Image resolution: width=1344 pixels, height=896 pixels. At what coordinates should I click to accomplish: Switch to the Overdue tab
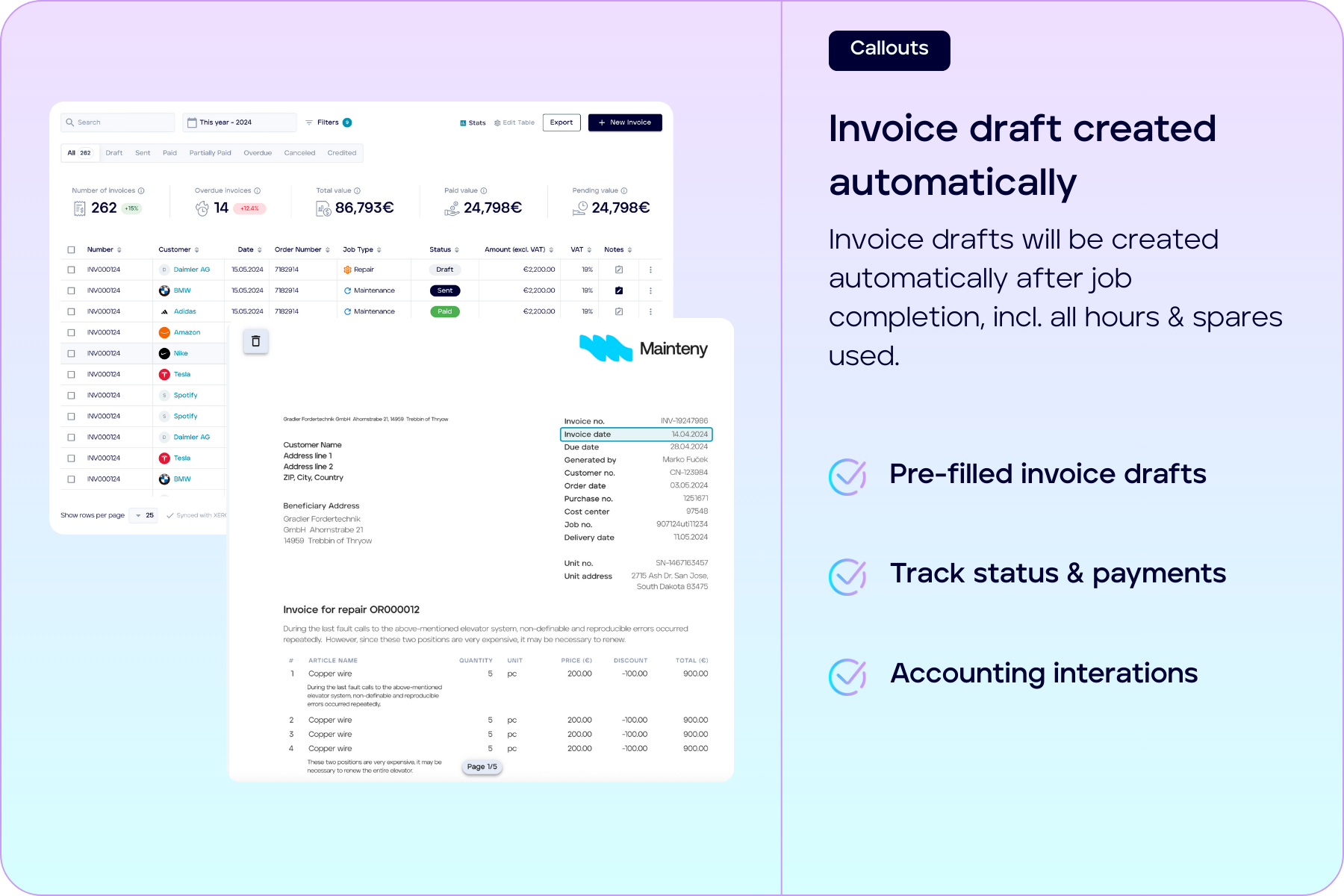[258, 153]
